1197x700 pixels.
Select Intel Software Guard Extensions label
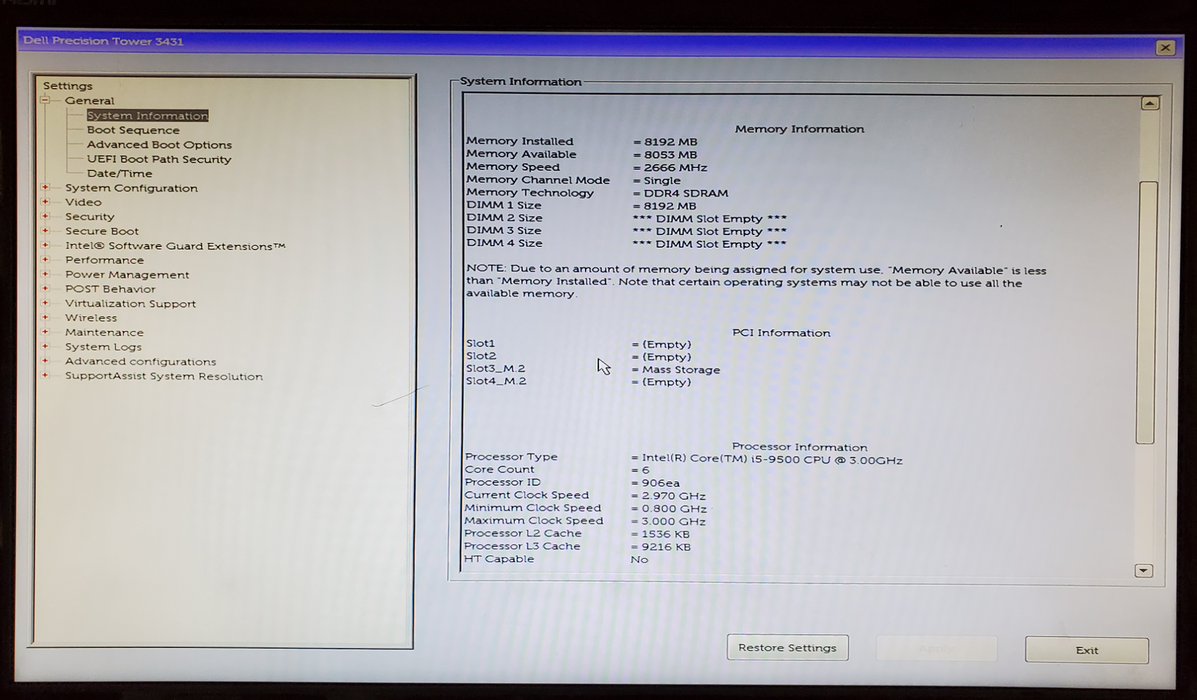pos(175,246)
